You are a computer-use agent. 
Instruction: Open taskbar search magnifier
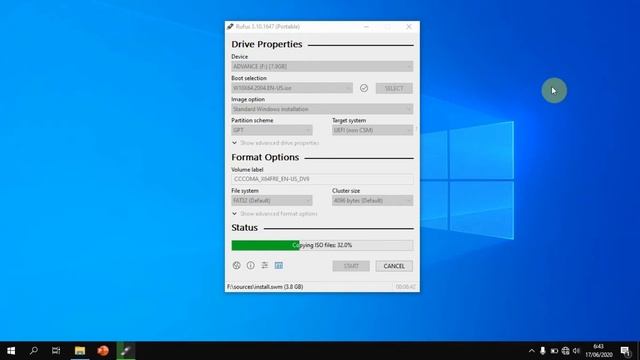click(34, 351)
